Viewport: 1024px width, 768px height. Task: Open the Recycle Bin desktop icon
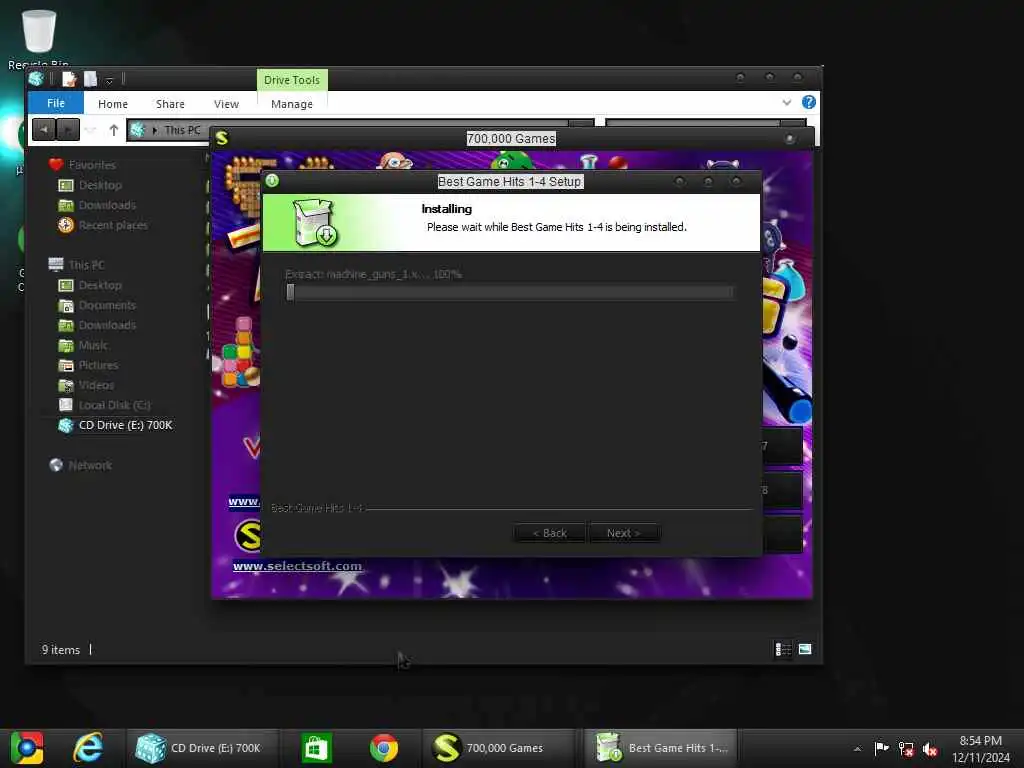(38, 38)
